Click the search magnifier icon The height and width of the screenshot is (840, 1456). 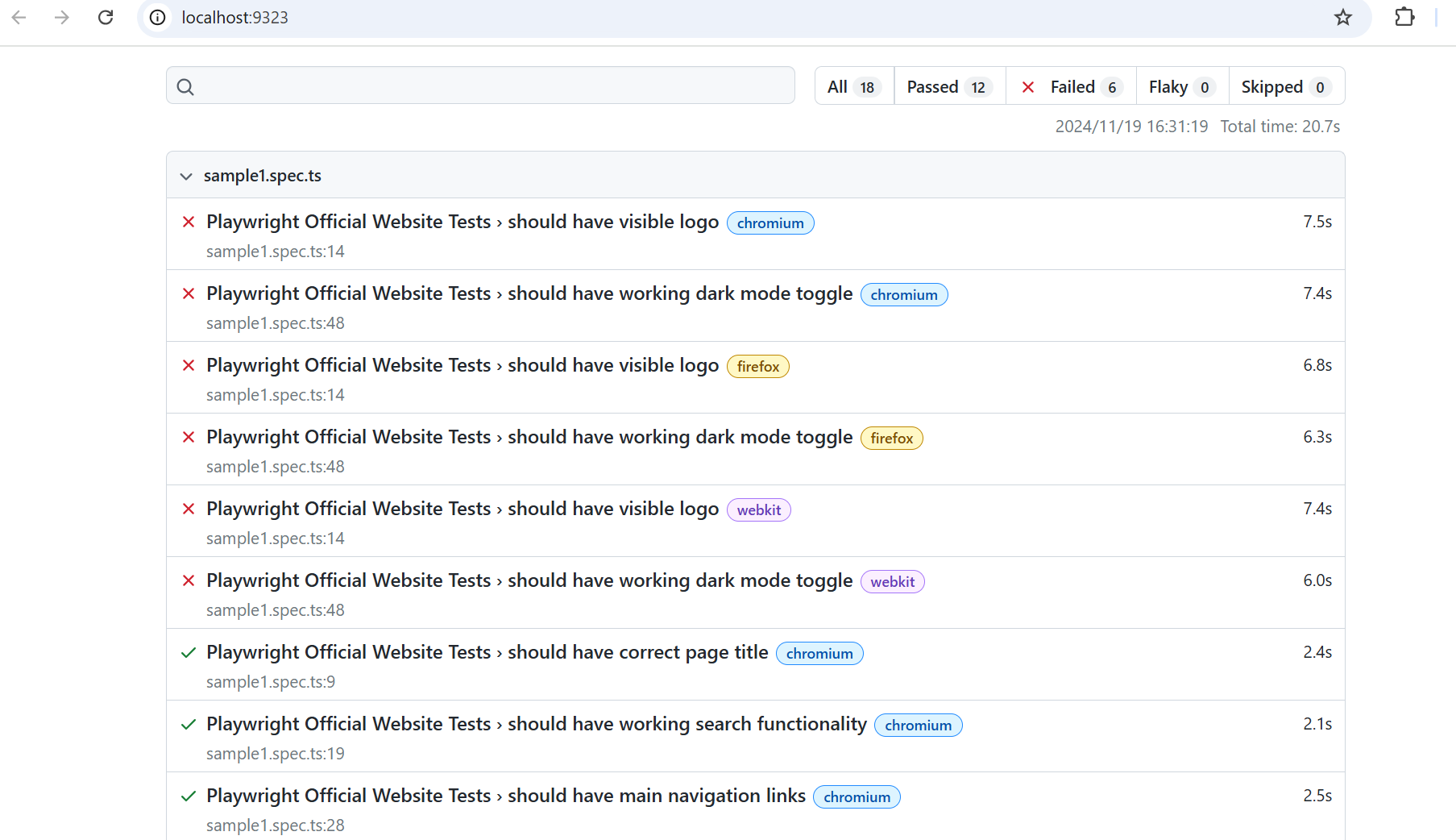click(186, 85)
